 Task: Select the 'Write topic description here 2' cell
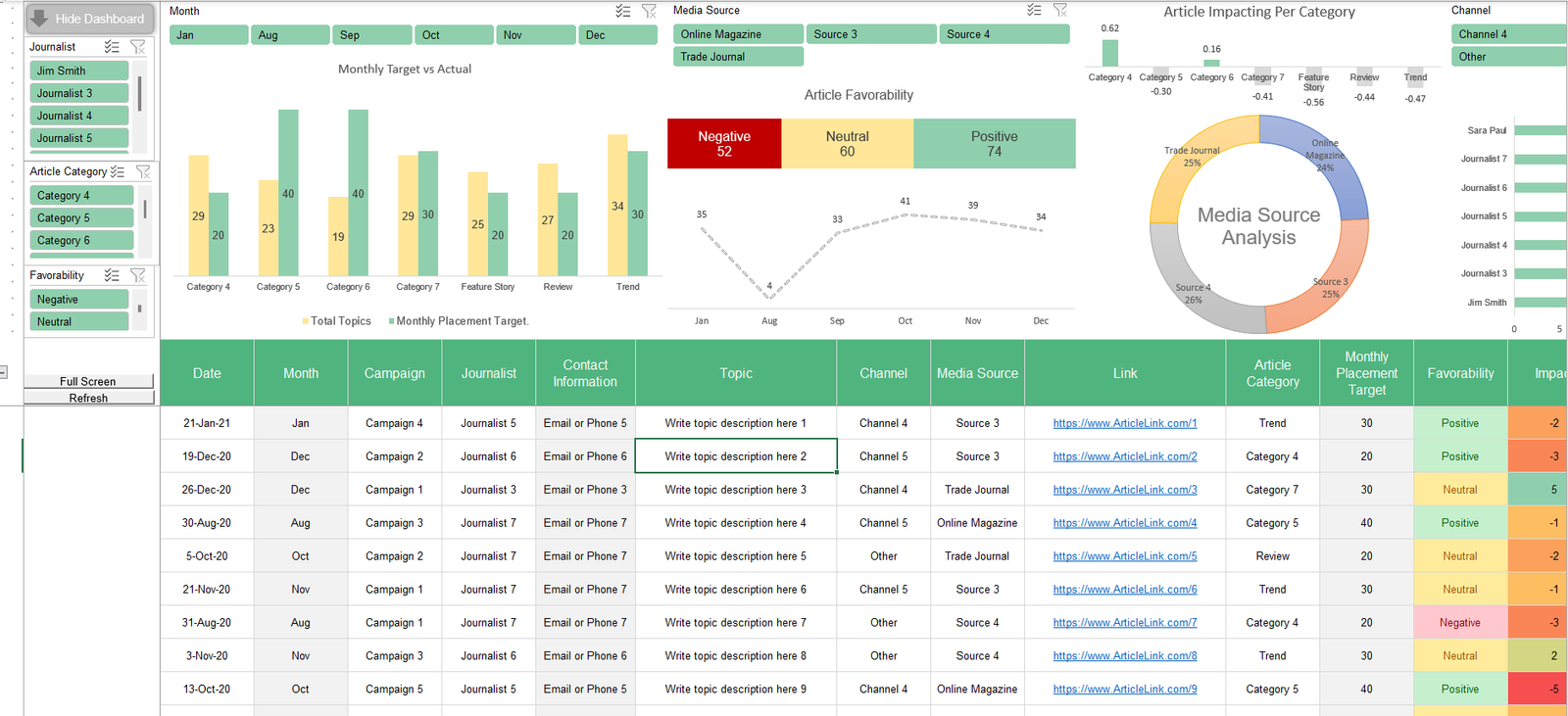tap(736, 456)
